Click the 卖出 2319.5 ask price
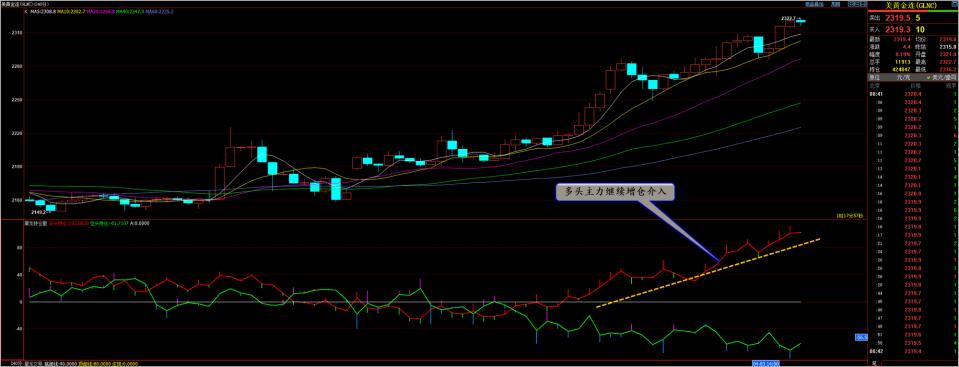The image size is (959, 367). 898,18
